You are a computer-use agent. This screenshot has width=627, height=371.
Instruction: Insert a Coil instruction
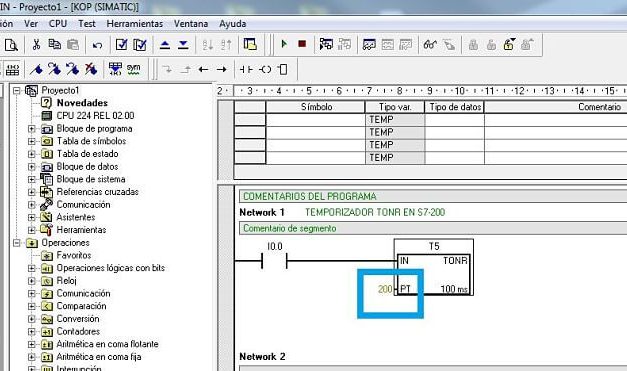[265, 70]
